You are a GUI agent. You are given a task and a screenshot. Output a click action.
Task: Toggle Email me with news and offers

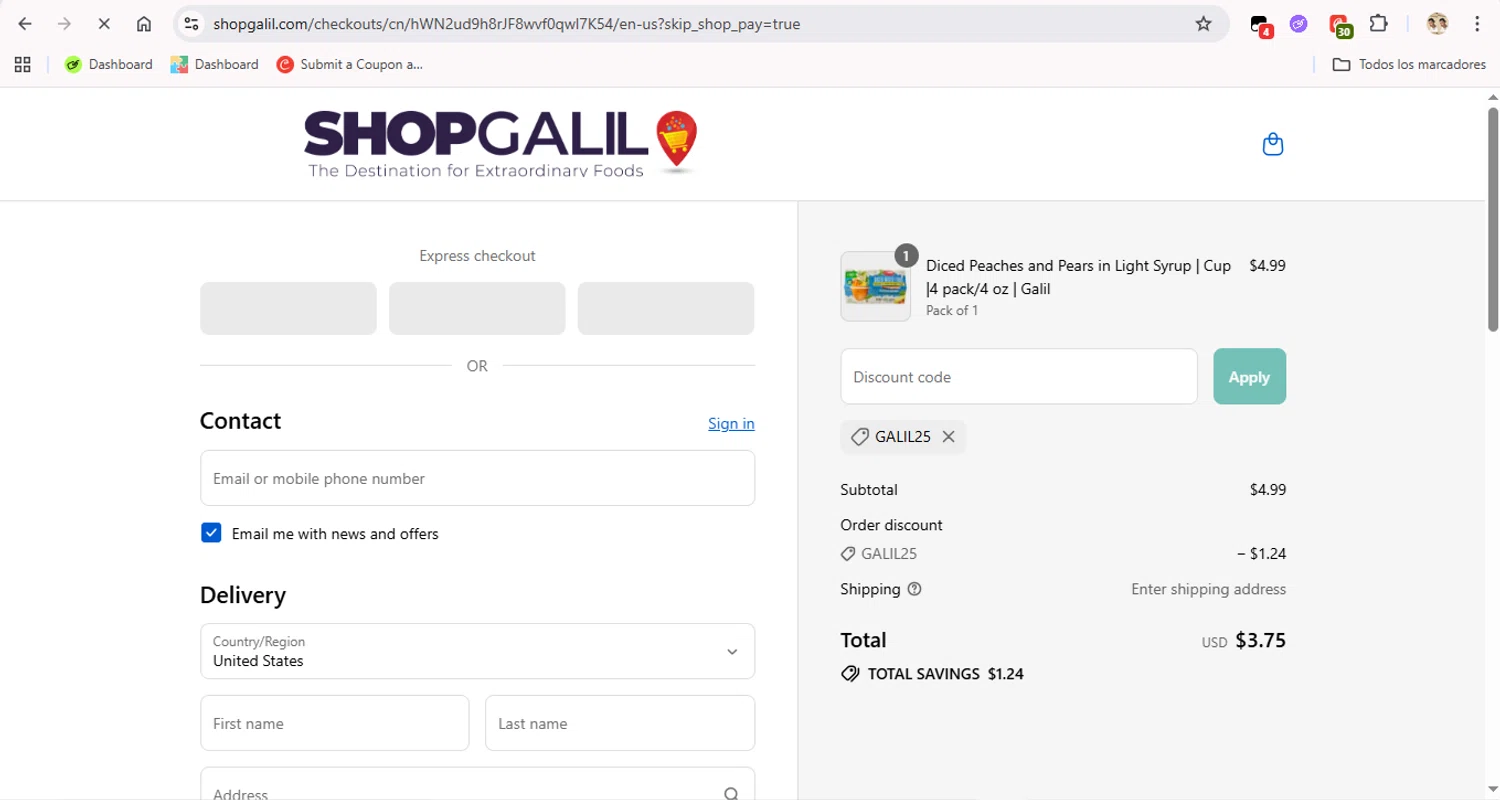[x=211, y=533]
